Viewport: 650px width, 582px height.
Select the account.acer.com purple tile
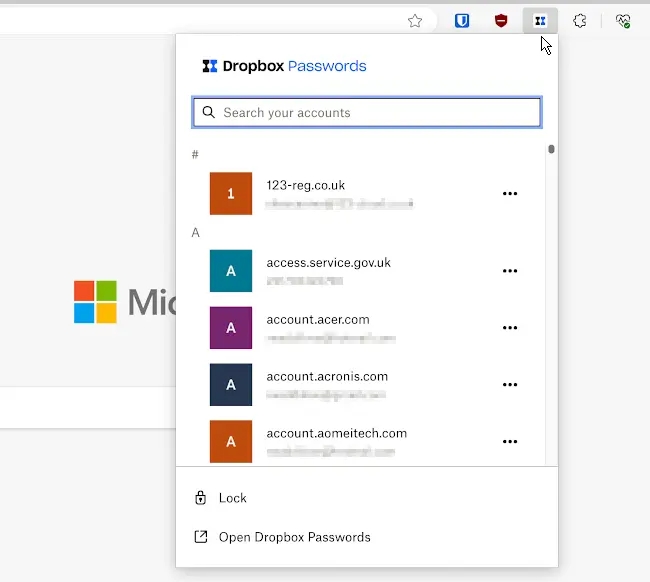click(x=231, y=328)
